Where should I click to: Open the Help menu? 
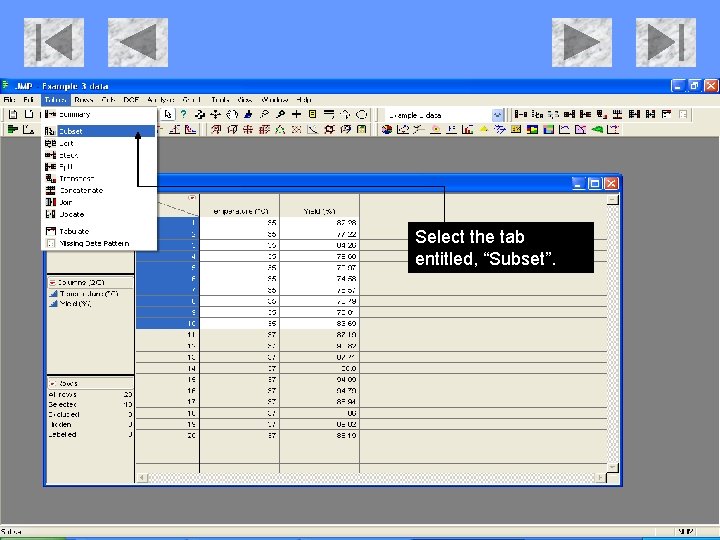point(304,100)
